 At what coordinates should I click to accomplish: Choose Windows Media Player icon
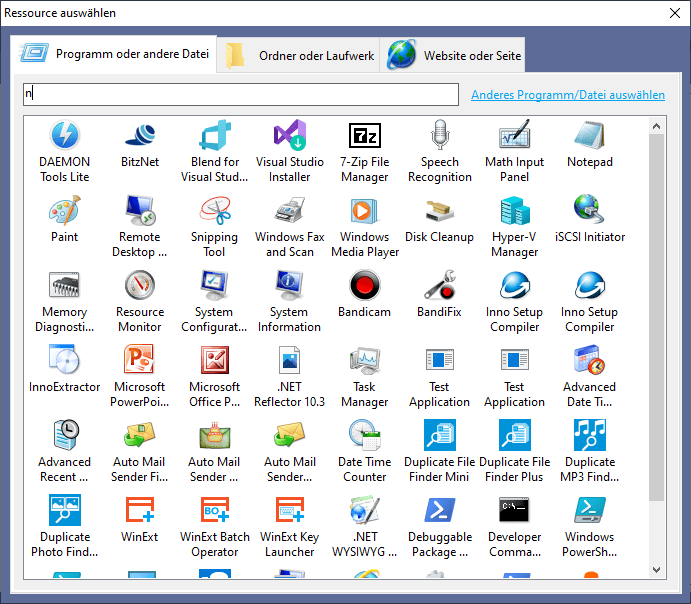click(x=364, y=211)
